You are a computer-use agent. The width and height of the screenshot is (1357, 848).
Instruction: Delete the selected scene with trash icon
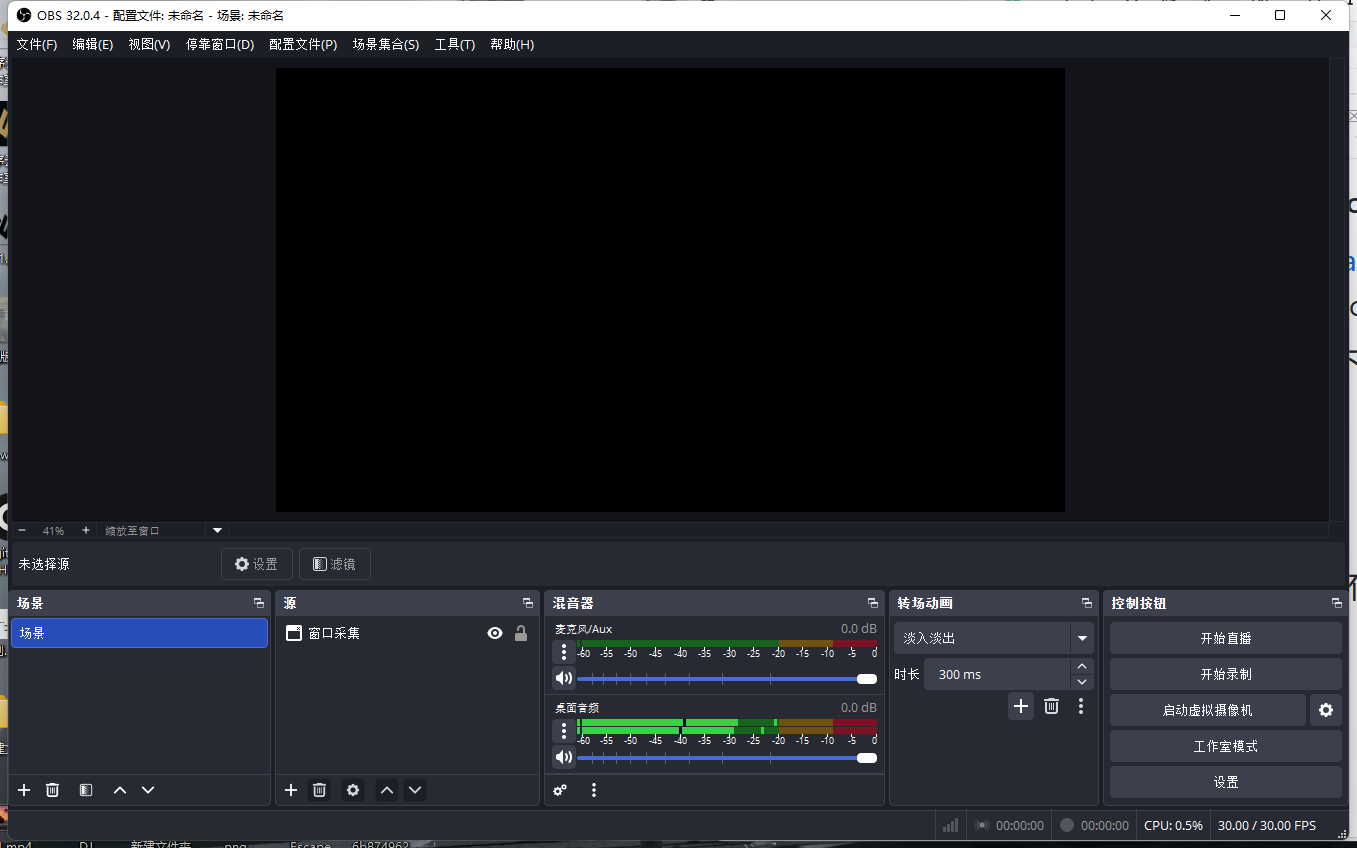pyautogui.click(x=53, y=790)
